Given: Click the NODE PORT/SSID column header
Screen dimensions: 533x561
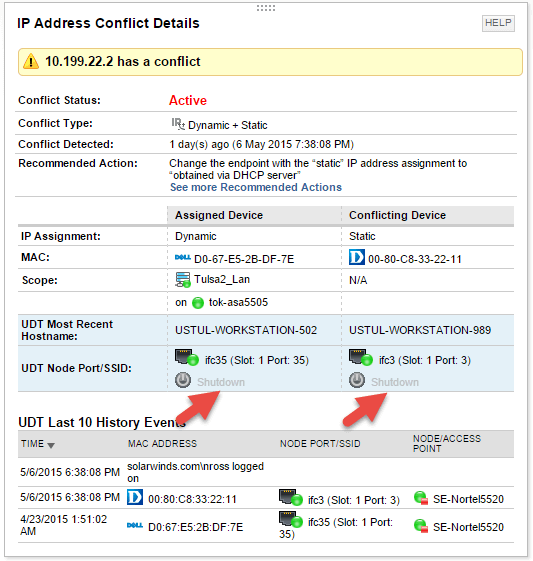Looking at the screenshot, I should point(320,444).
